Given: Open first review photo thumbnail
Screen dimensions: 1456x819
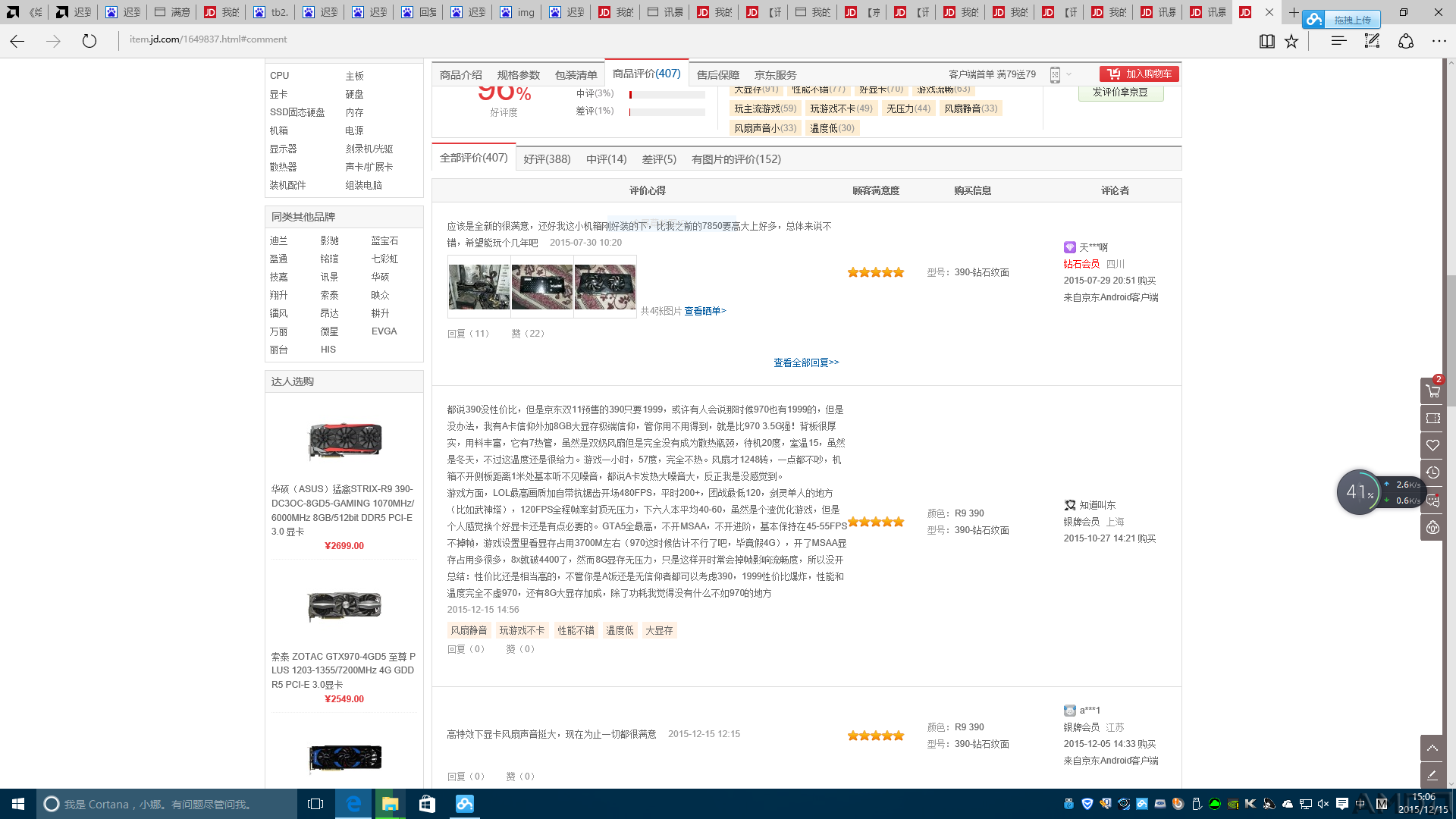Looking at the screenshot, I should point(479,287).
